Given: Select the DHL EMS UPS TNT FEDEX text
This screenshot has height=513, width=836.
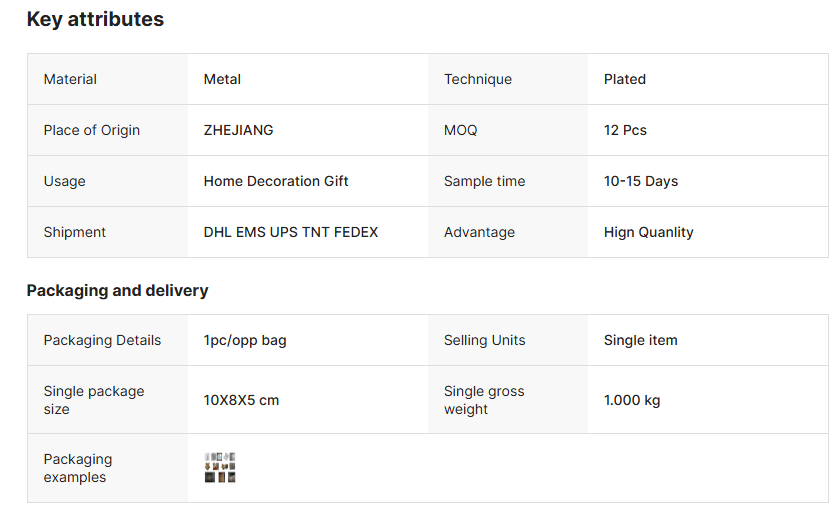Looking at the screenshot, I should 291,232.
